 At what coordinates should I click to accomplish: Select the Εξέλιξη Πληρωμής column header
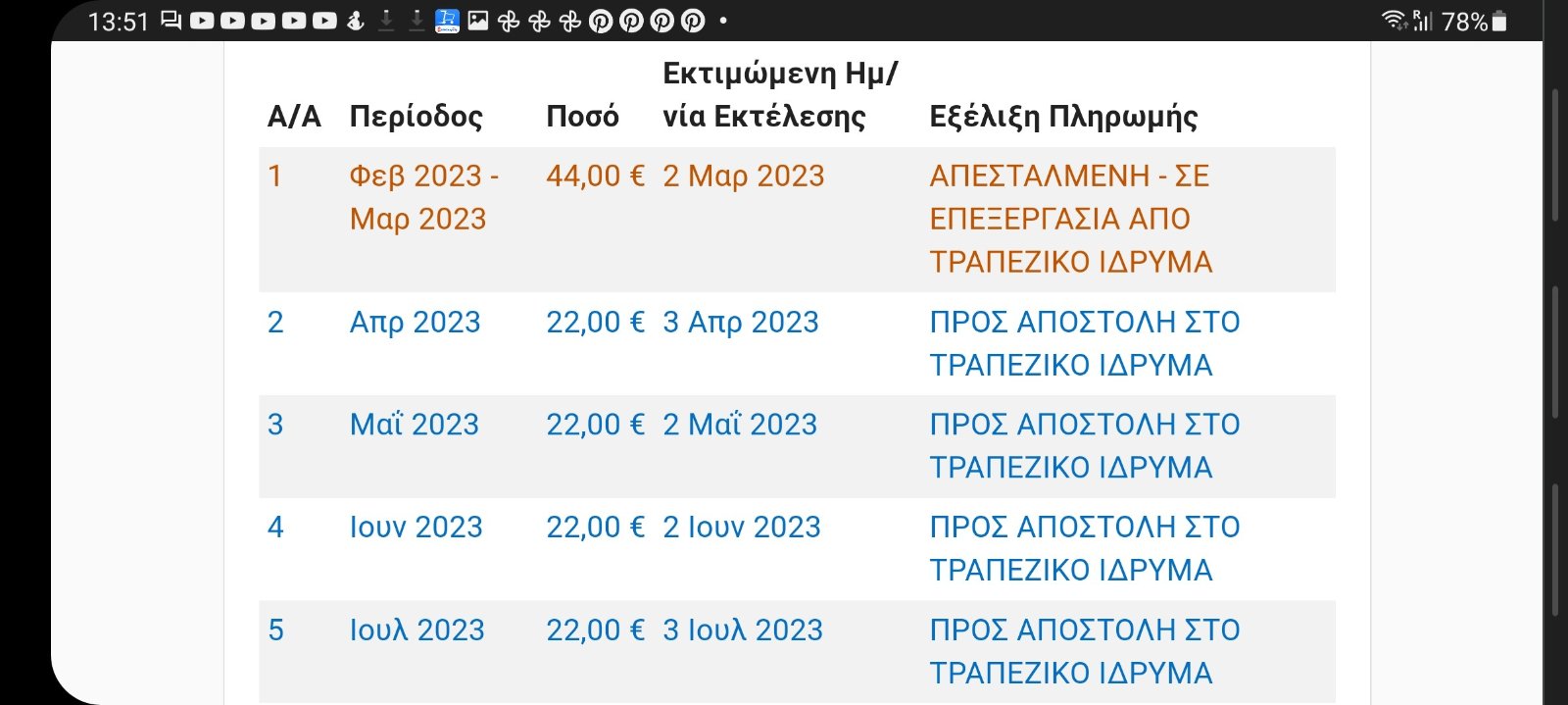click(1063, 117)
